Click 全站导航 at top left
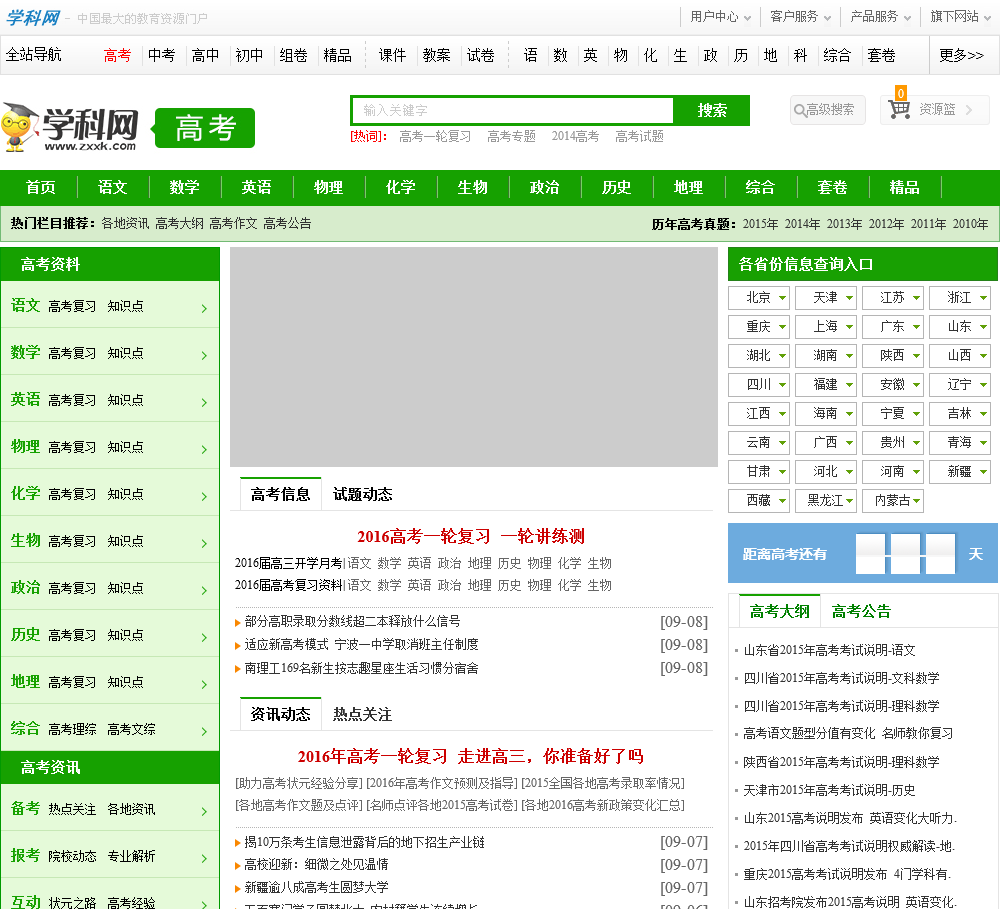Screen dimensions: 1000x909 click(x=34, y=55)
